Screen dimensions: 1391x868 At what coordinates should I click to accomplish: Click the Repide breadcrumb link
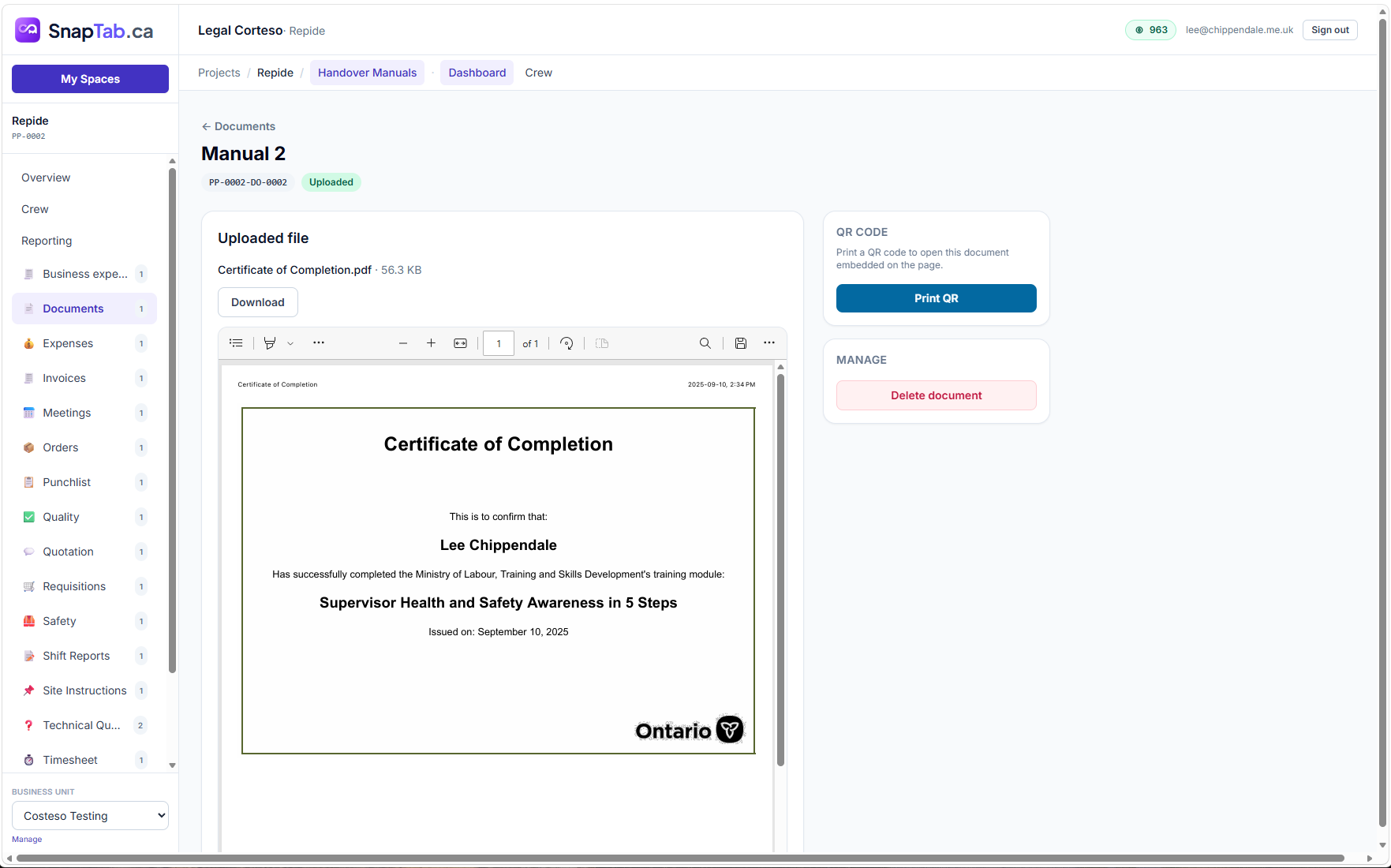(275, 73)
